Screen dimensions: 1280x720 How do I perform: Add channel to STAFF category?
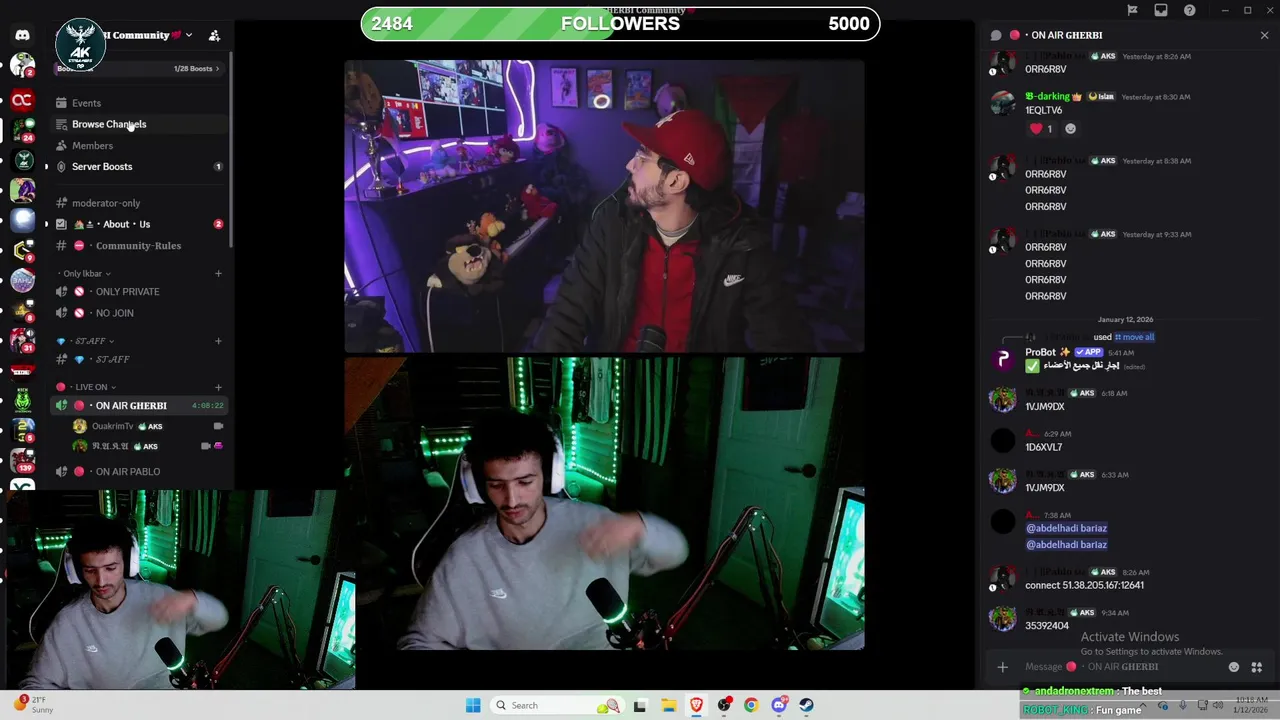click(x=218, y=341)
